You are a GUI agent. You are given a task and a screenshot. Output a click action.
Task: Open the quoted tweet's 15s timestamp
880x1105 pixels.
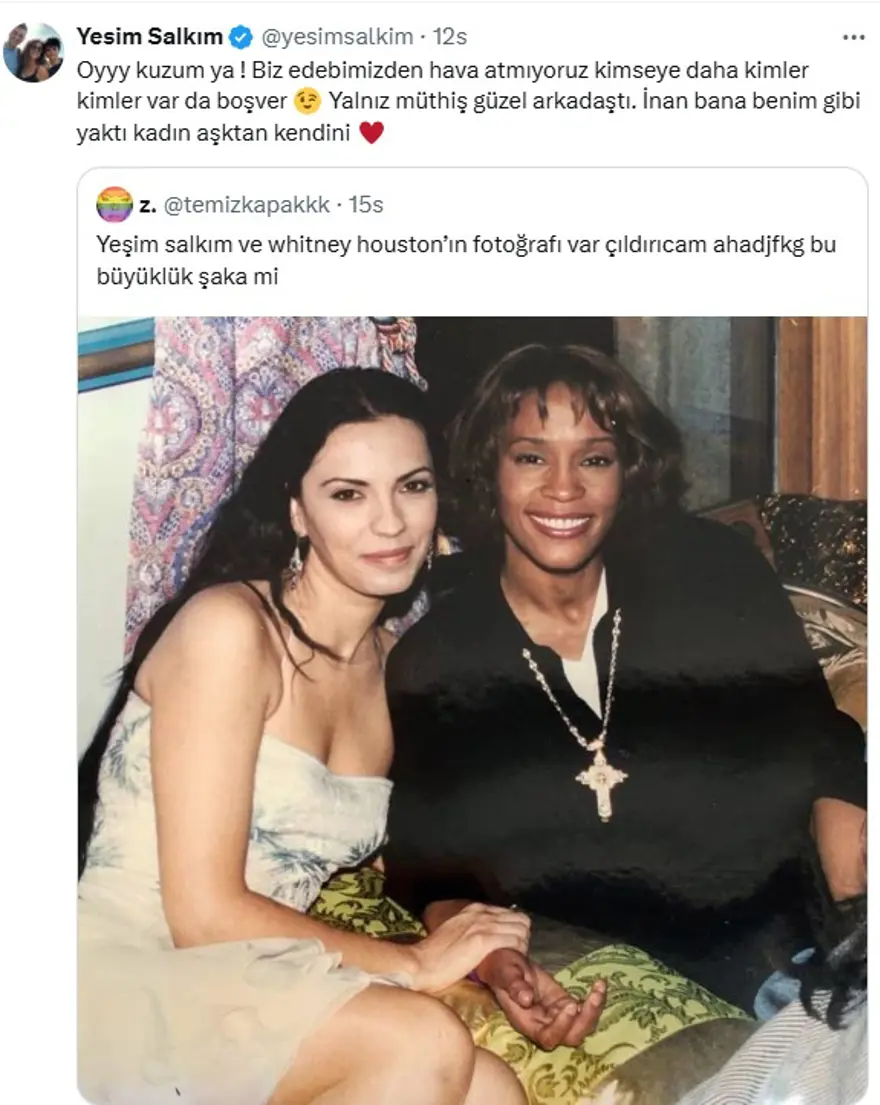point(366,204)
